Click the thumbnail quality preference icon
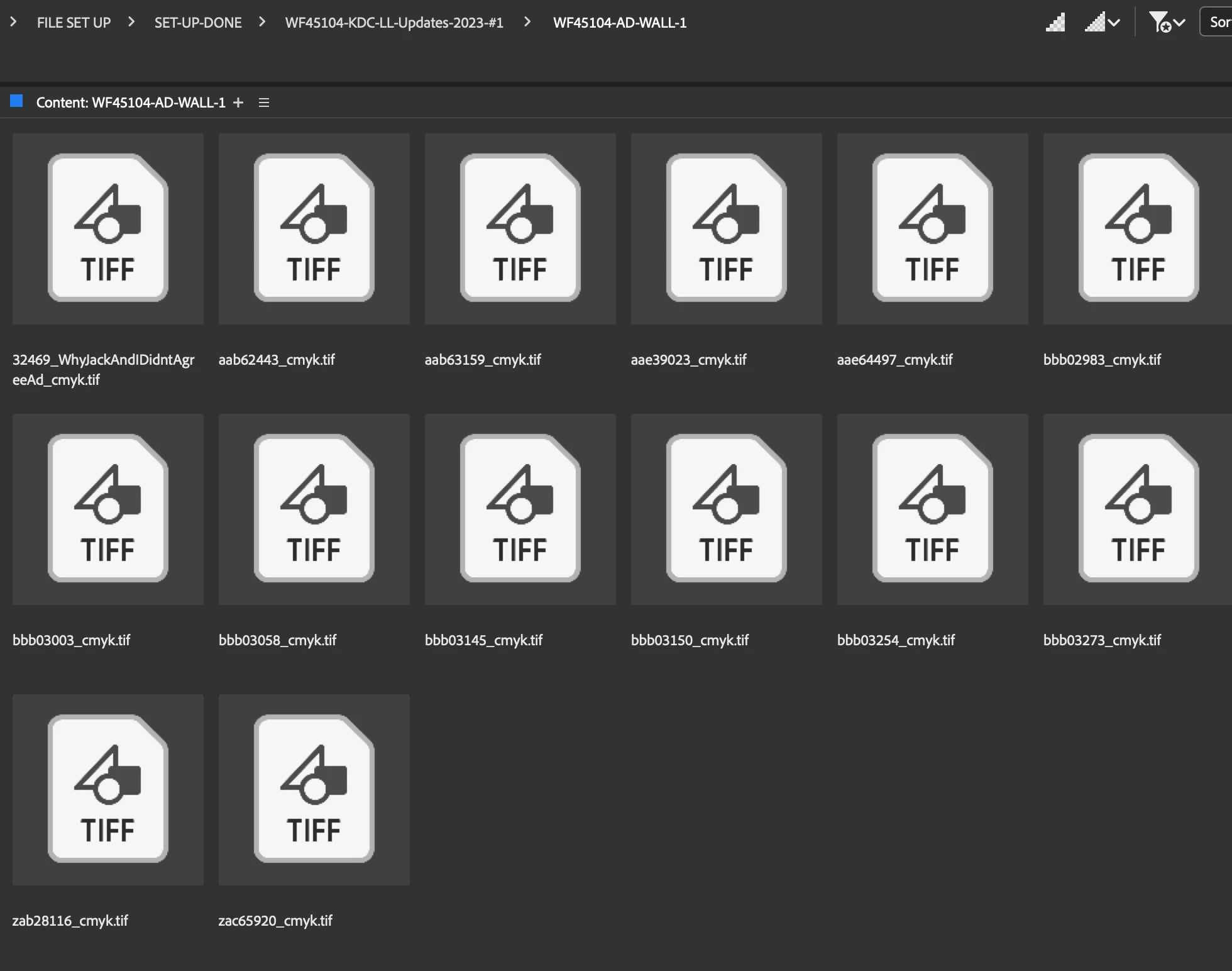The width and height of the screenshot is (1232, 971). click(1055, 23)
